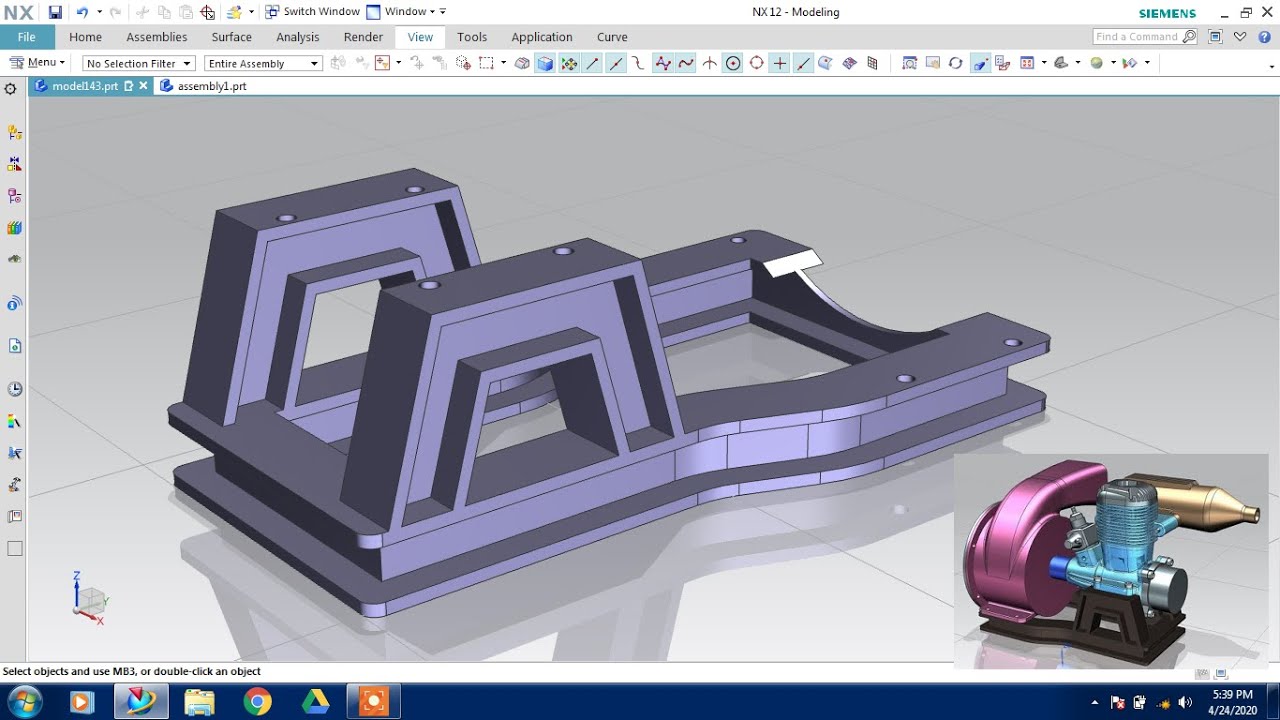The image size is (1280, 720).
Task: Open the Menu dropdown button
Action: pyautogui.click(x=37, y=63)
